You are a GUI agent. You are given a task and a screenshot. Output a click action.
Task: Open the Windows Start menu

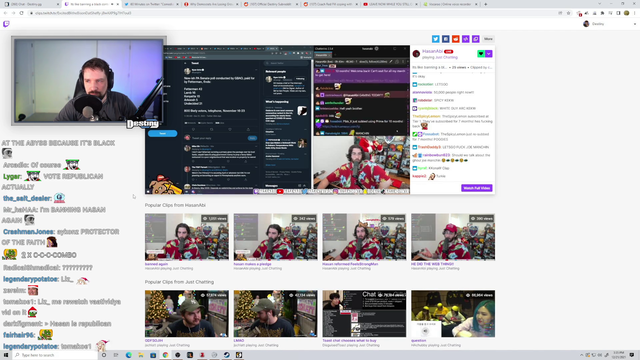(6, 355)
